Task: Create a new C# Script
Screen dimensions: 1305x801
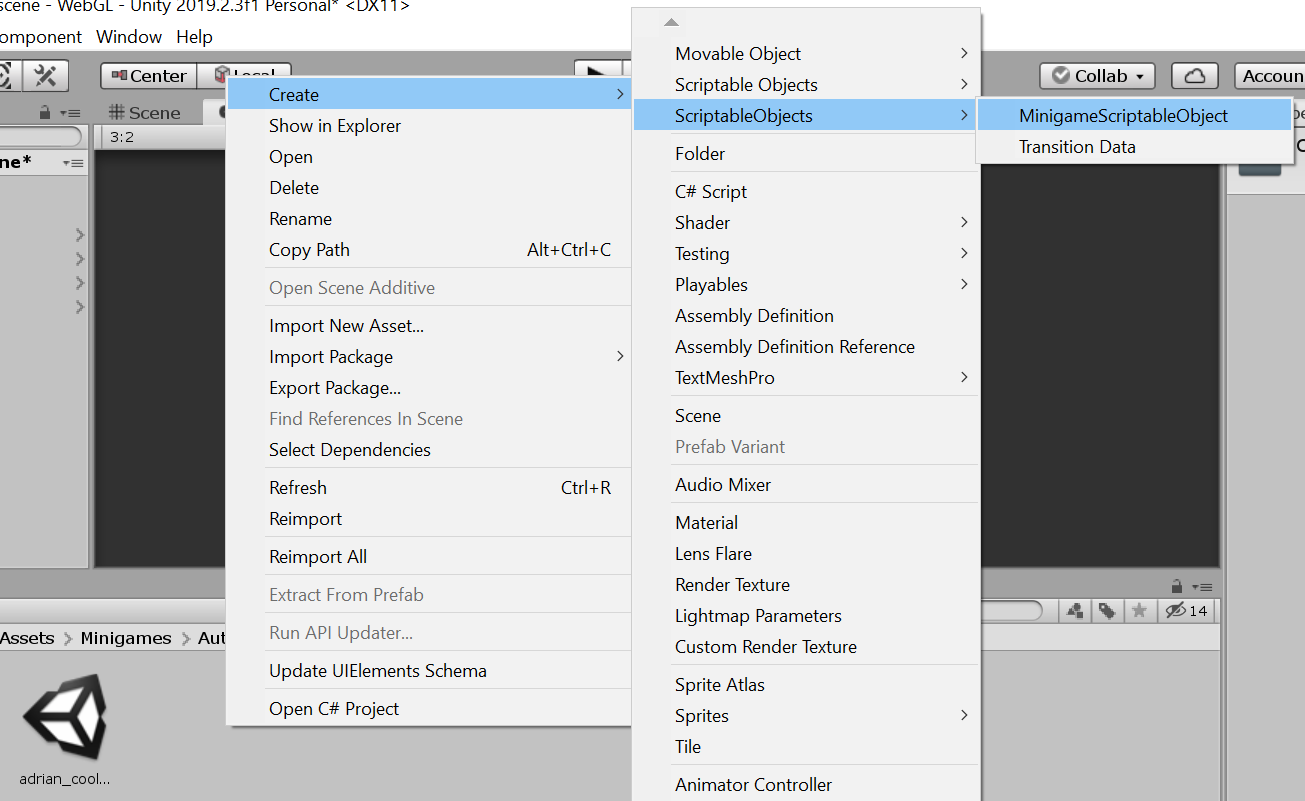Action: [807, 192]
